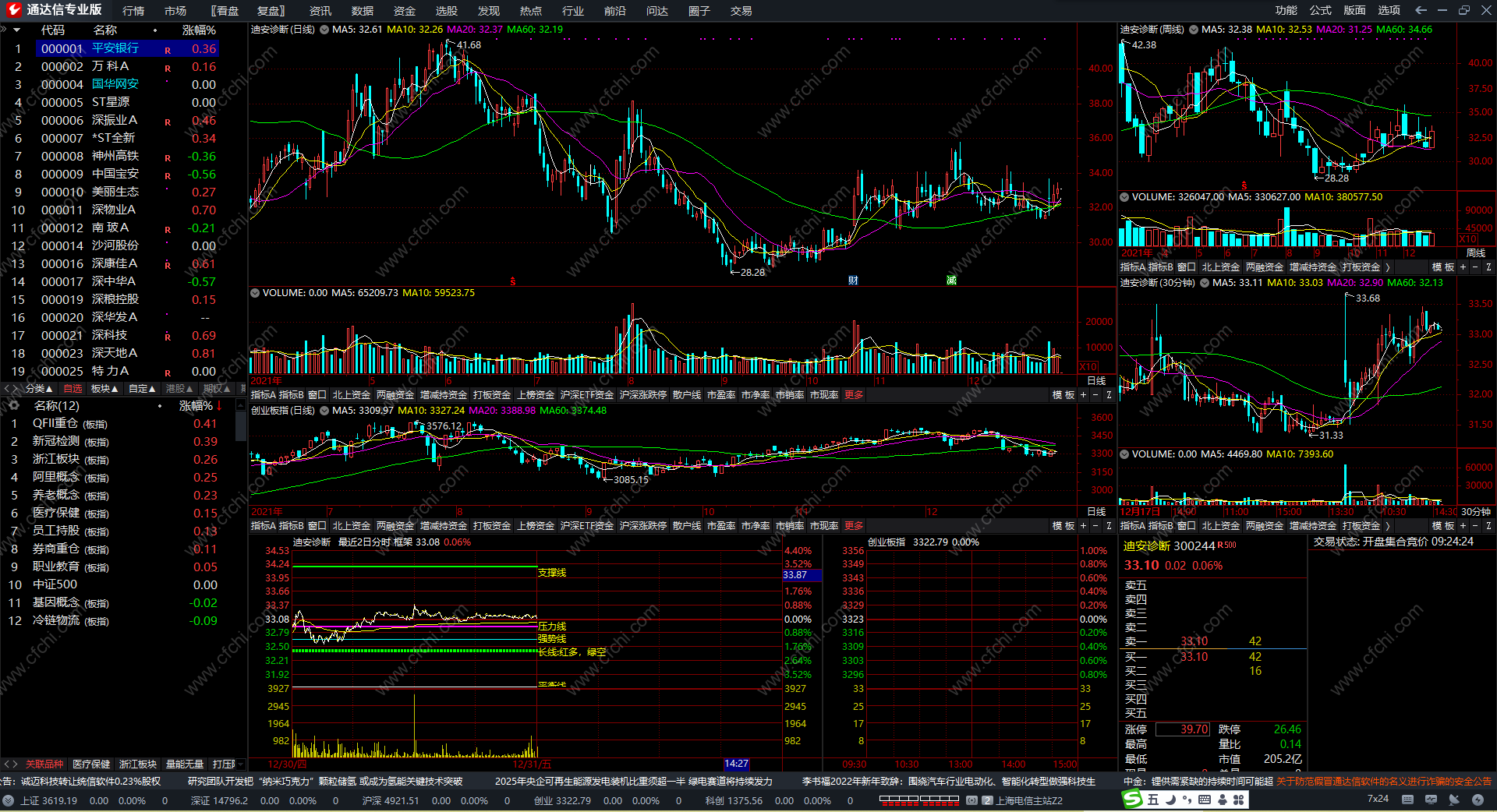Screen dimensions: 1497x812
Task: Click 指标A button under weekly chart
Action: 1133,267
